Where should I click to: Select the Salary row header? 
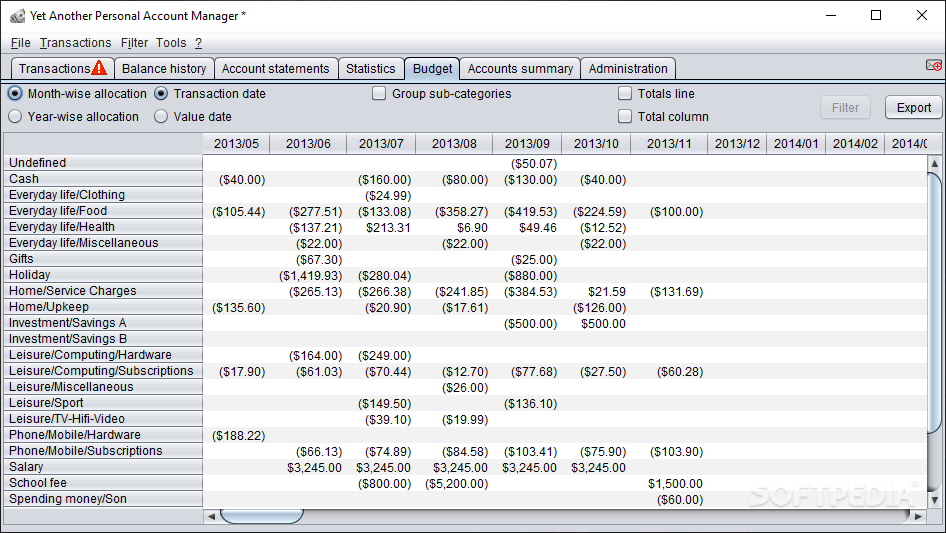point(103,467)
